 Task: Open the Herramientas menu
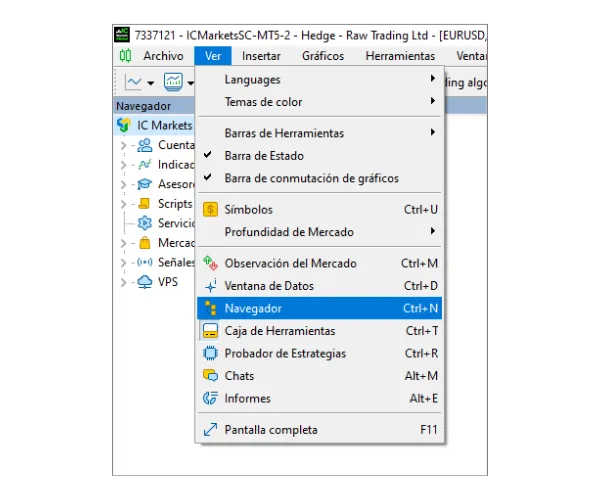(x=400, y=56)
